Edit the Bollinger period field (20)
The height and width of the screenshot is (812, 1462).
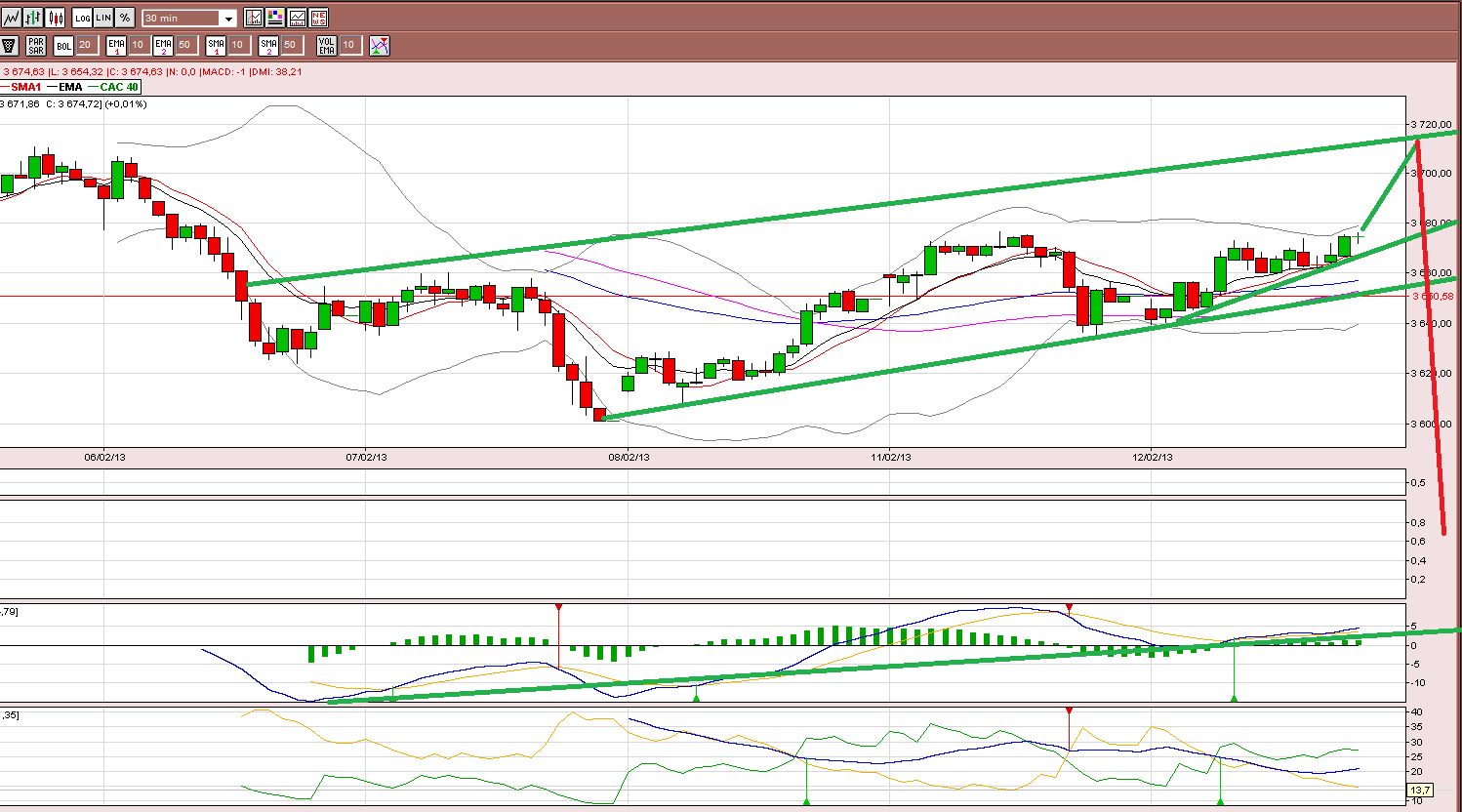click(x=86, y=45)
